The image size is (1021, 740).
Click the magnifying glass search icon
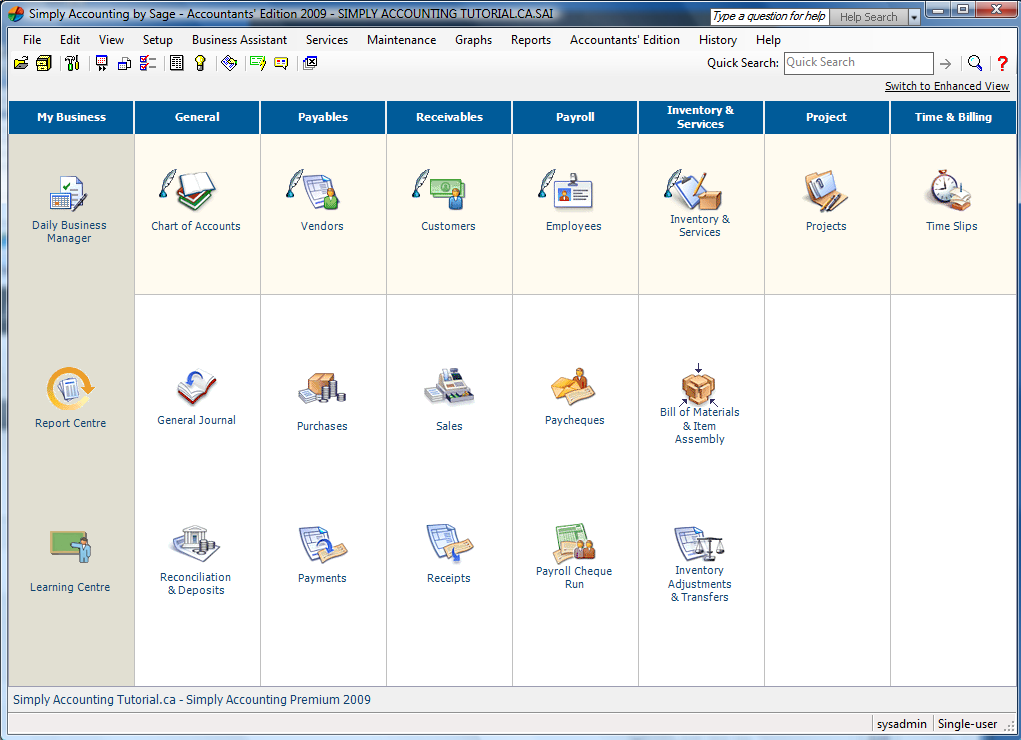[975, 63]
